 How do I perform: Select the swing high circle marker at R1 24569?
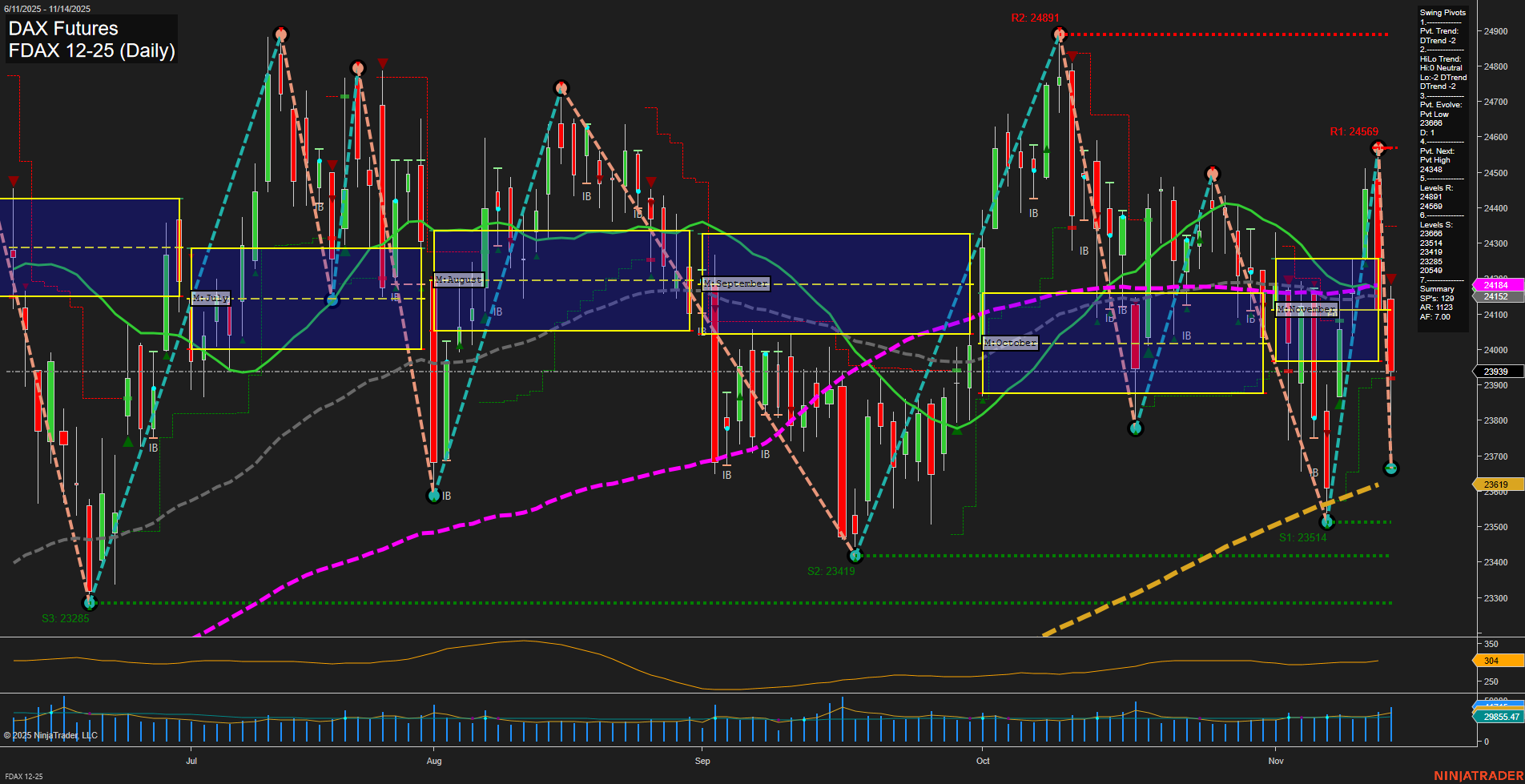(x=1378, y=148)
